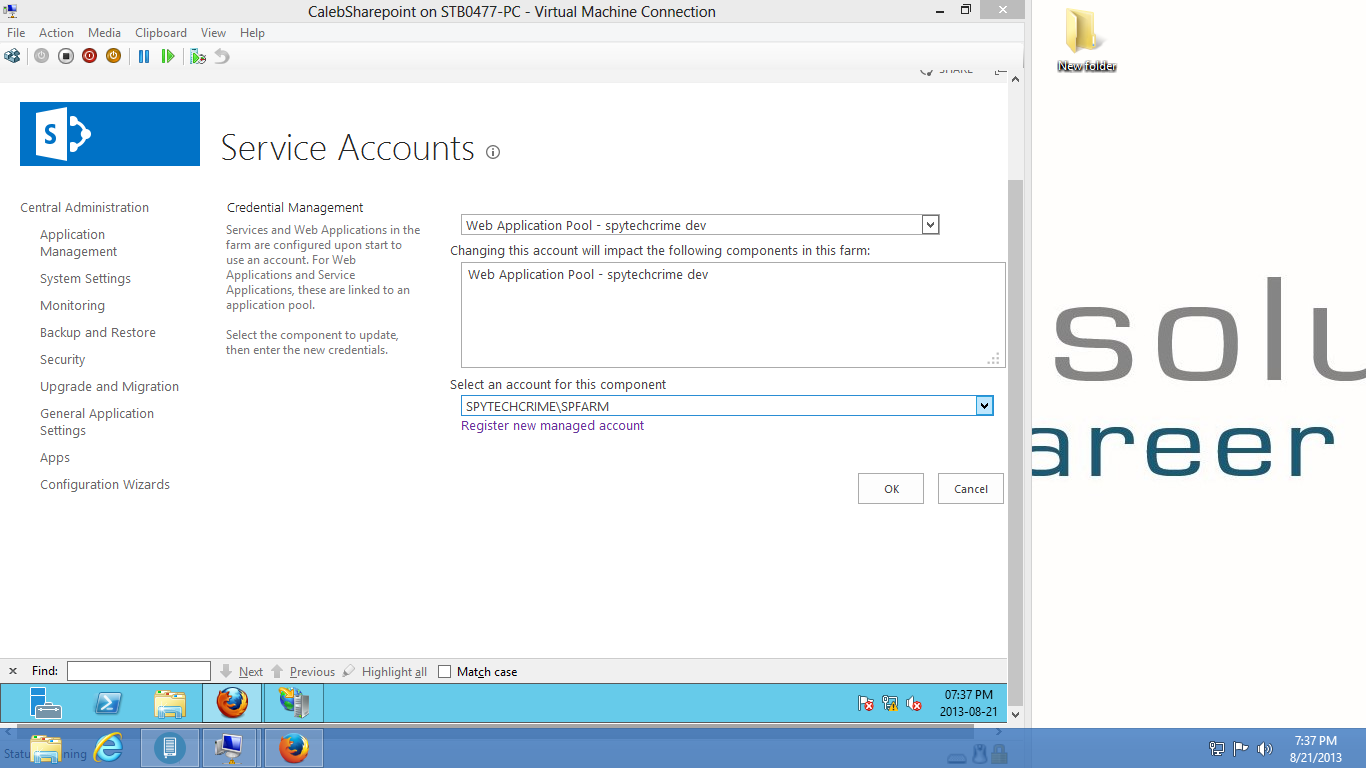Image resolution: width=1366 pixels, height=768 pixels.
Task: Open the Action menu
Action: coord(56,33)
